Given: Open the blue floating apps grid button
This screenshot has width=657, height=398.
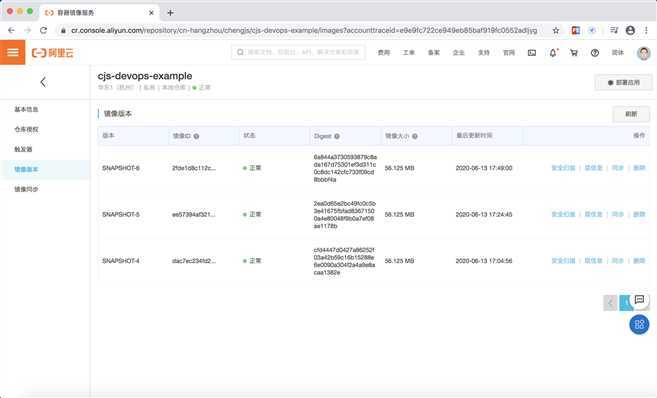Looking at the screenshot, I should 639,324.
